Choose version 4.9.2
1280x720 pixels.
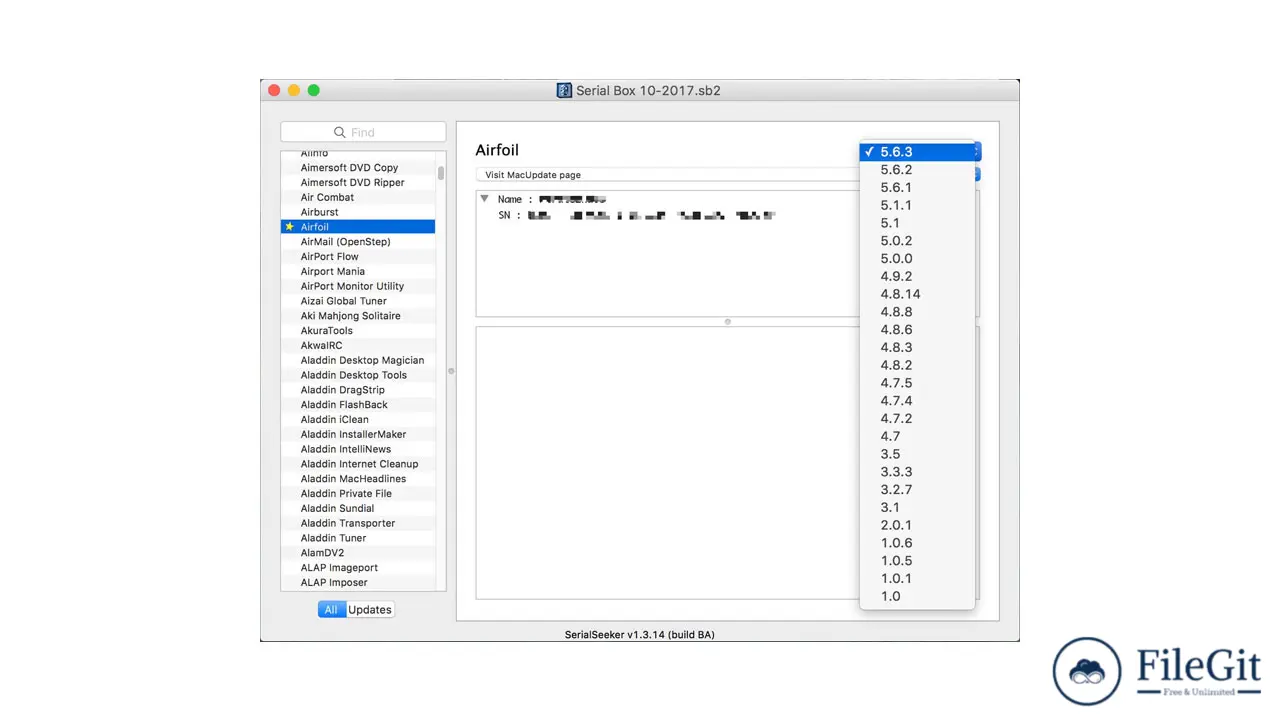point(917,276)
